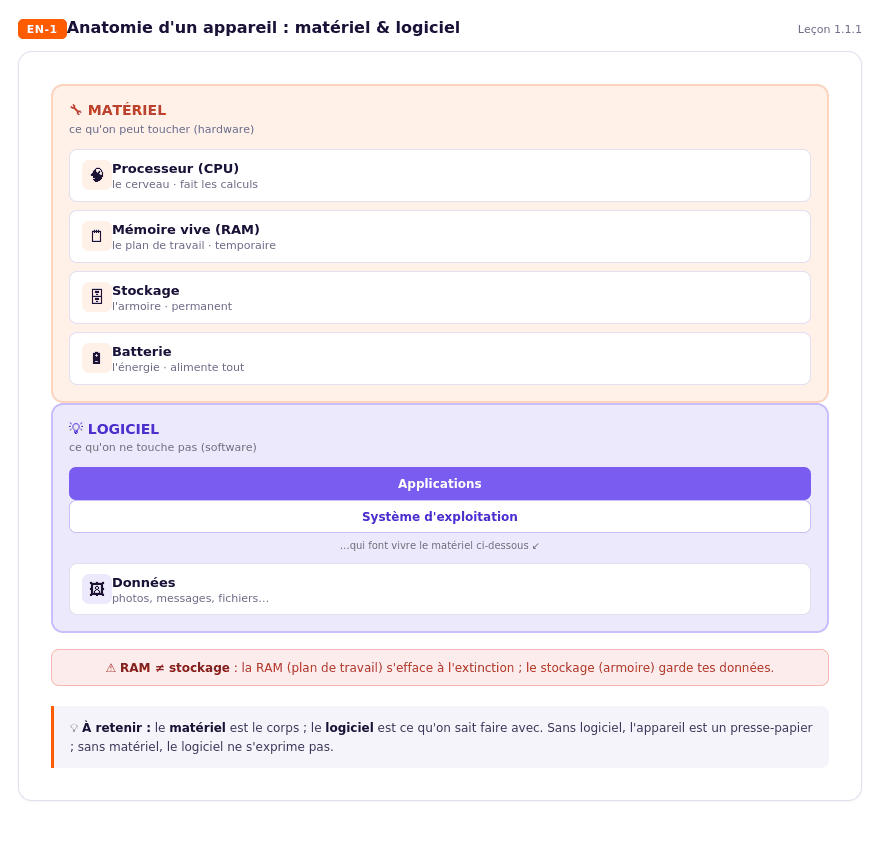The height and width of the screenshot is (867, 880).
Task: Click the Leçon 1.1.1 label
Action: tap(829, 29)
